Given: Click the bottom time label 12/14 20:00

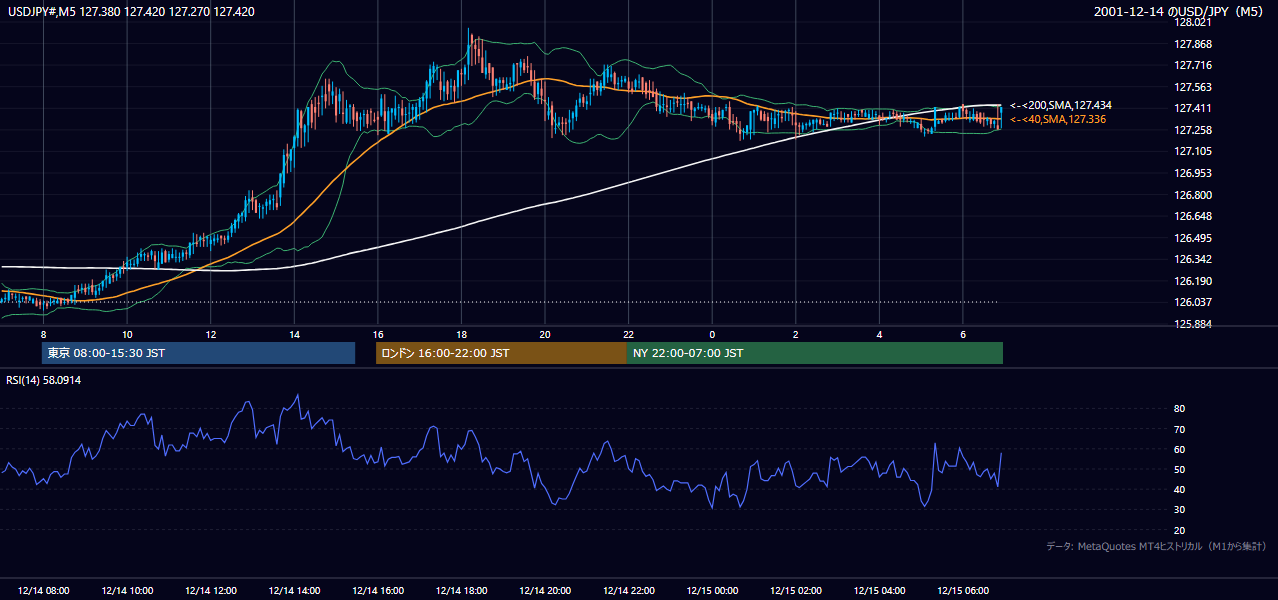Looking at the screenshot, I should click(x=545, y=591).
